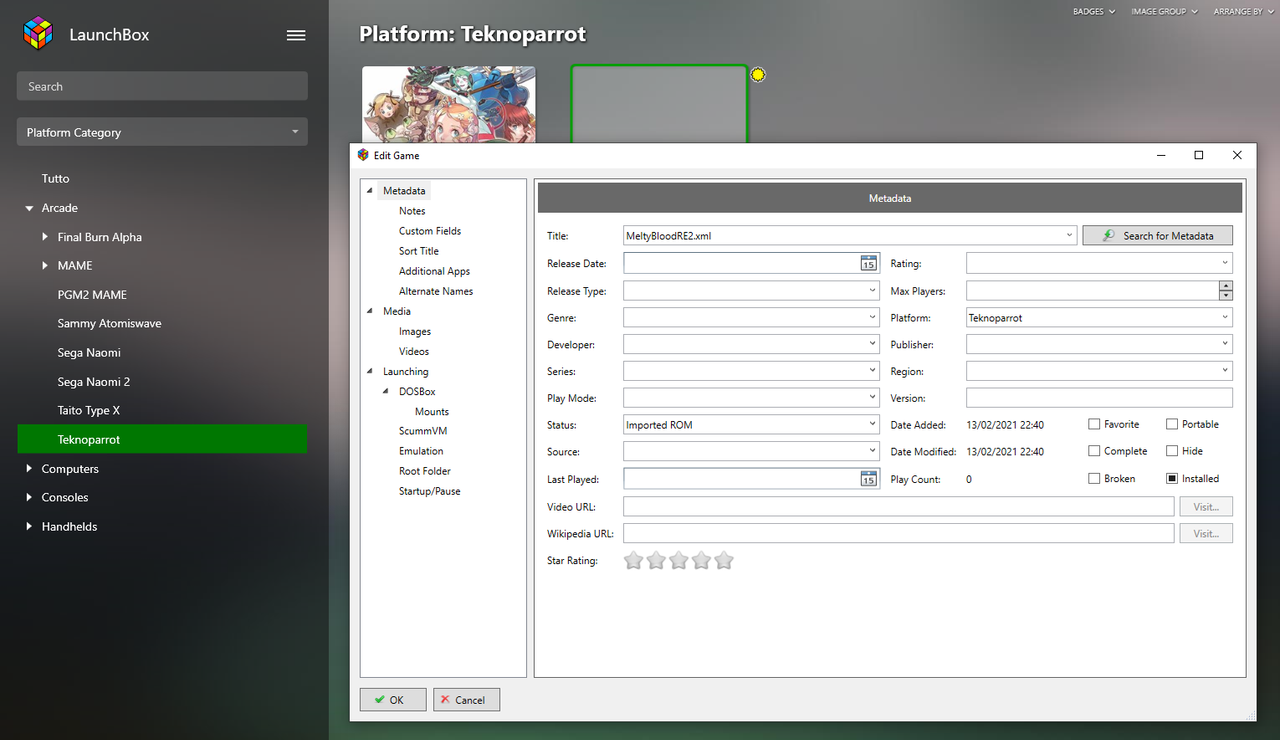Click the first game cover thumbnail

(x=448, y=104)
